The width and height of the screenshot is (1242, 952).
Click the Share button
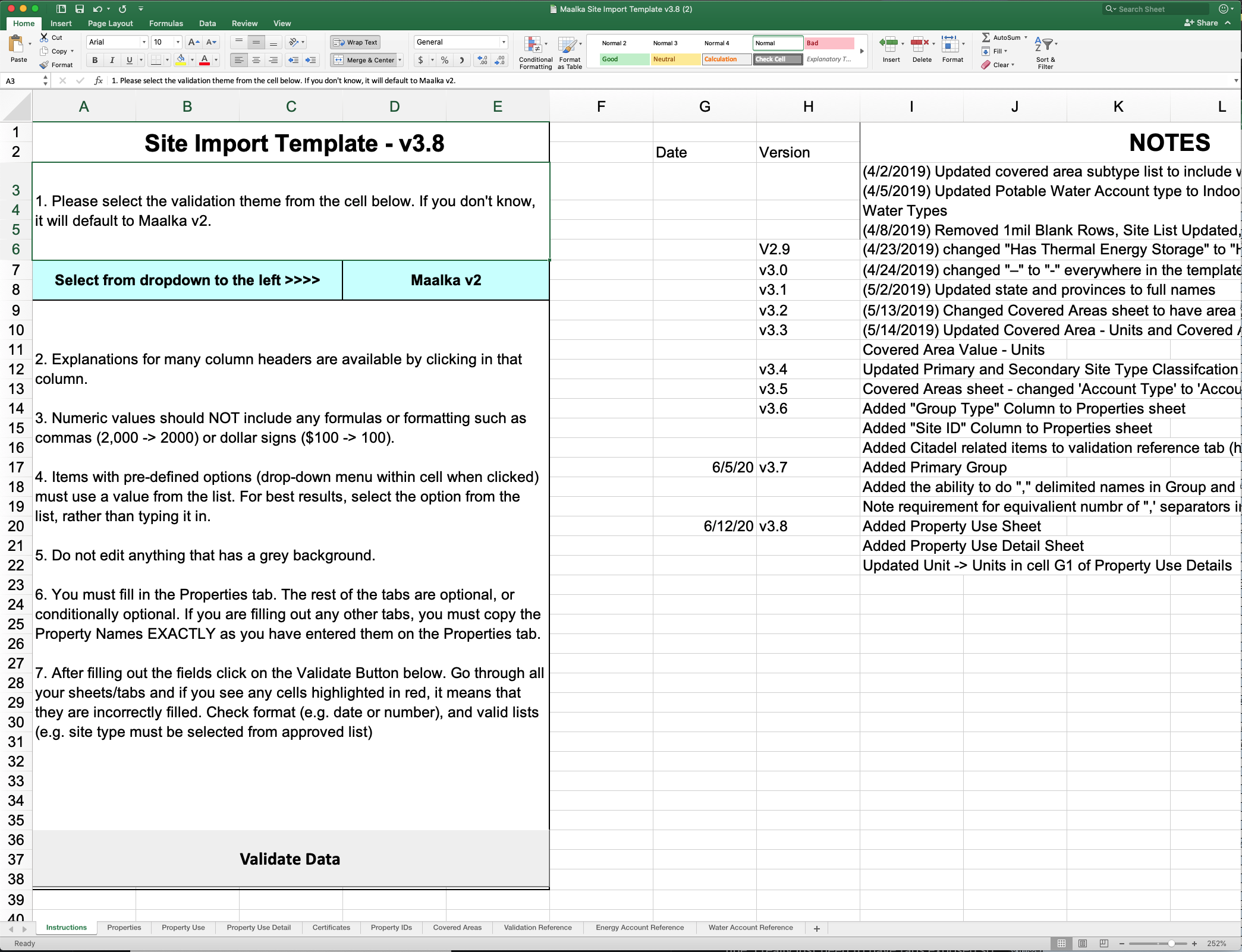tap(1201, 23)
